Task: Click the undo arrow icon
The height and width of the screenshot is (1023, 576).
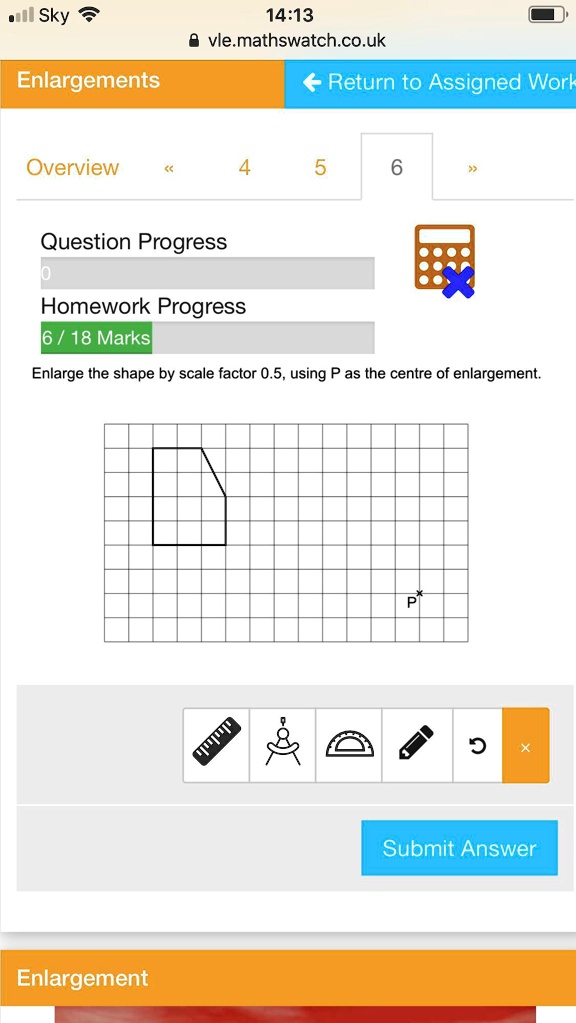Action: click(477, 745)
